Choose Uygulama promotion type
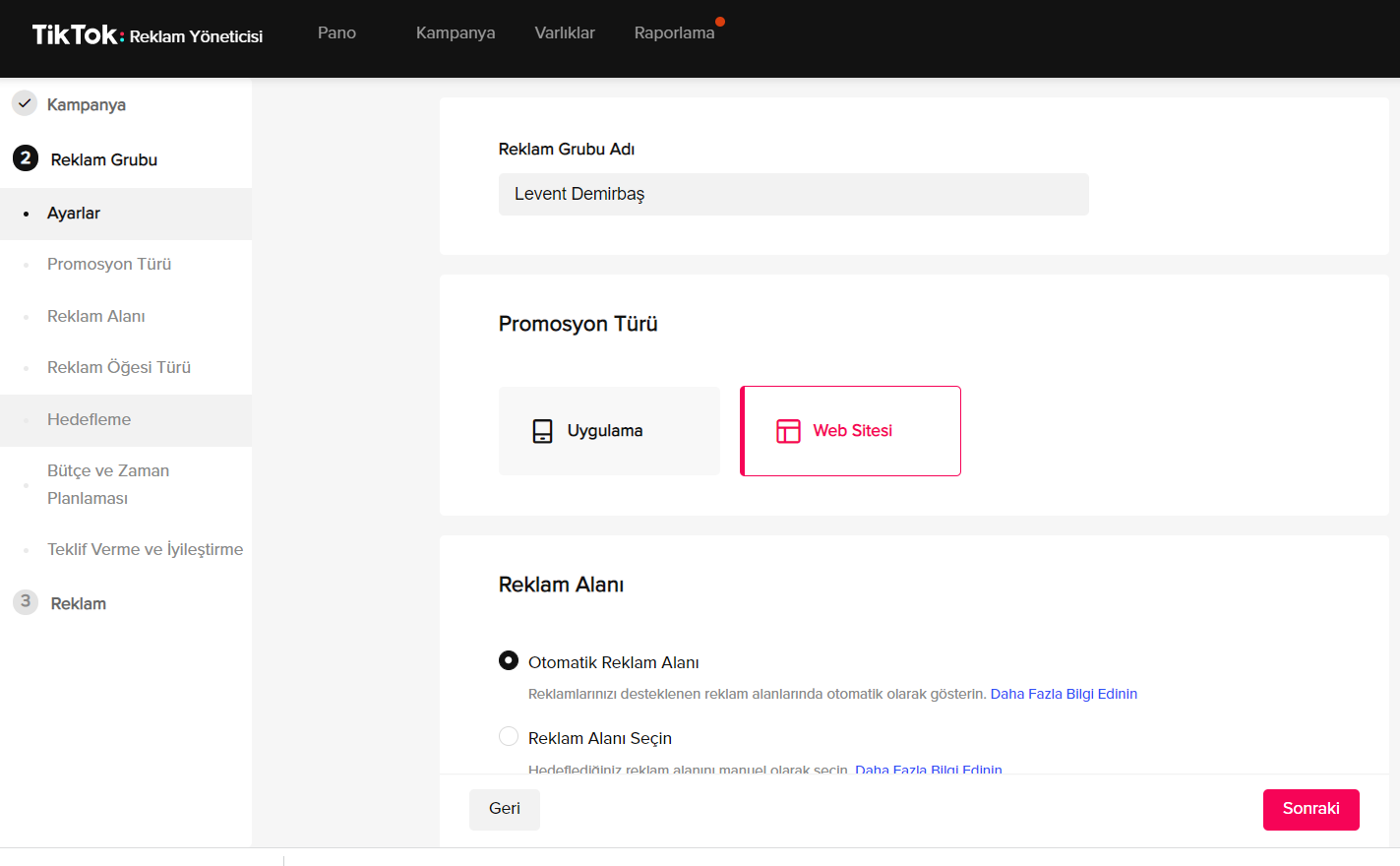 [x=609, y=431]
